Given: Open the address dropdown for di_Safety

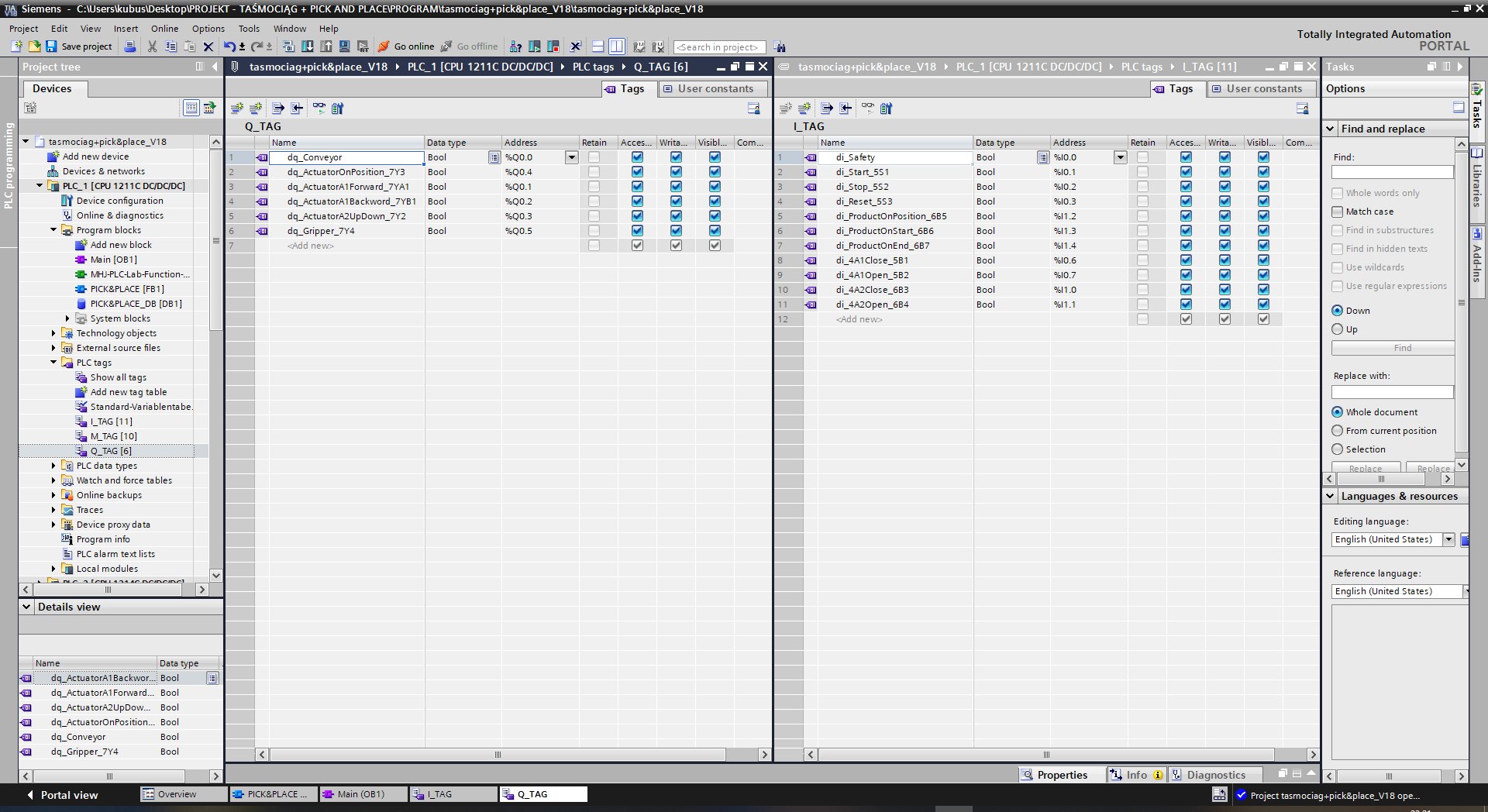Looking at the screenshot, I should (x=1121, y=157).
